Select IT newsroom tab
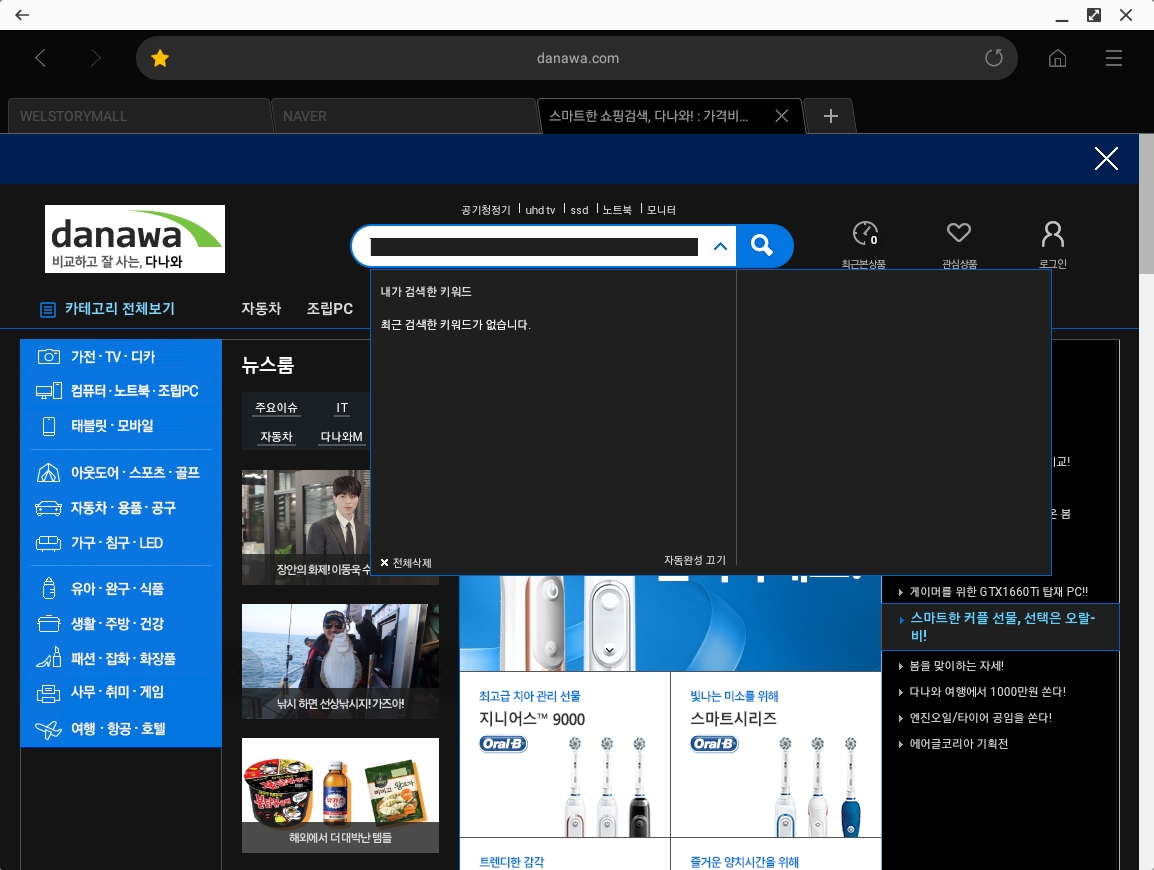Viewport: 1154px width, 870px height. coord(342,408)
